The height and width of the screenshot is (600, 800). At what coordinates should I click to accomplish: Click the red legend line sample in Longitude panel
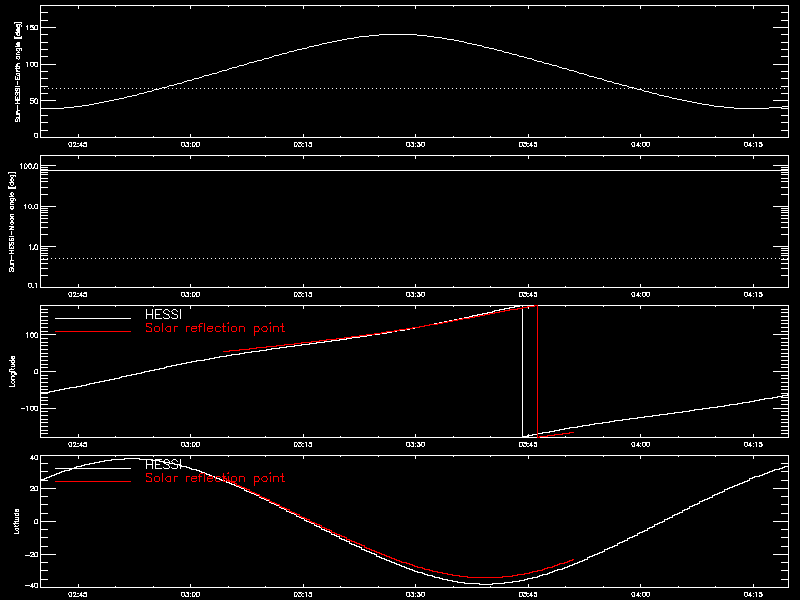(93, 332)
